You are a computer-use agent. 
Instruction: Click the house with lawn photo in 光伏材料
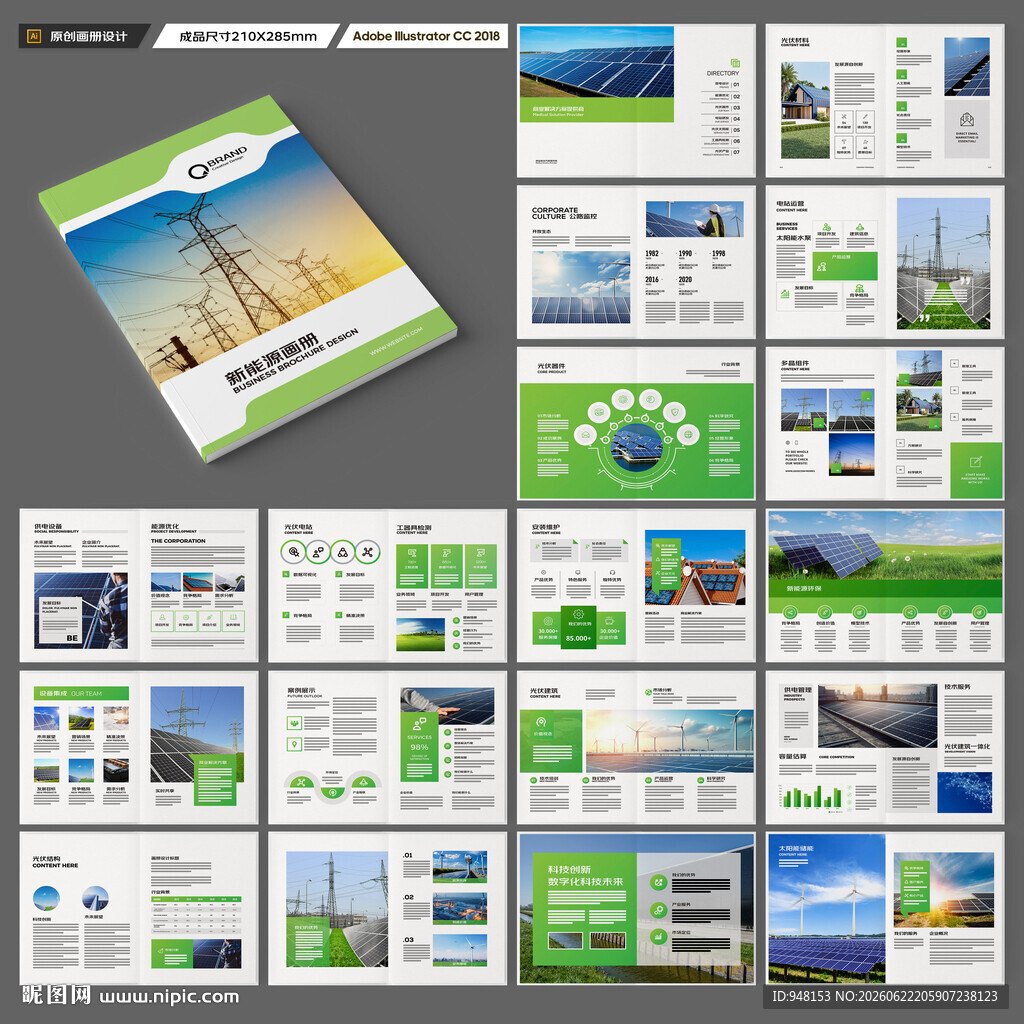pyautogui.click(x=805, y=110)
